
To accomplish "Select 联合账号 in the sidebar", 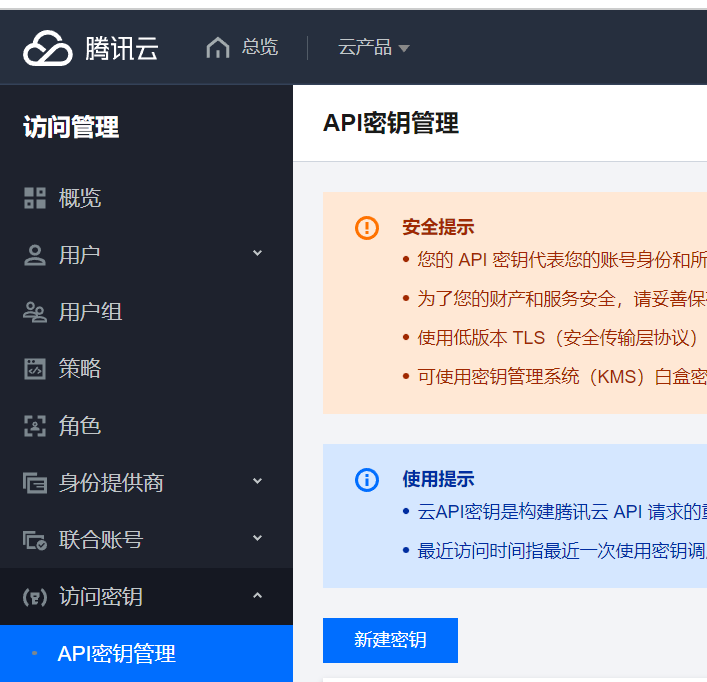I will click(x=101, y=540).
